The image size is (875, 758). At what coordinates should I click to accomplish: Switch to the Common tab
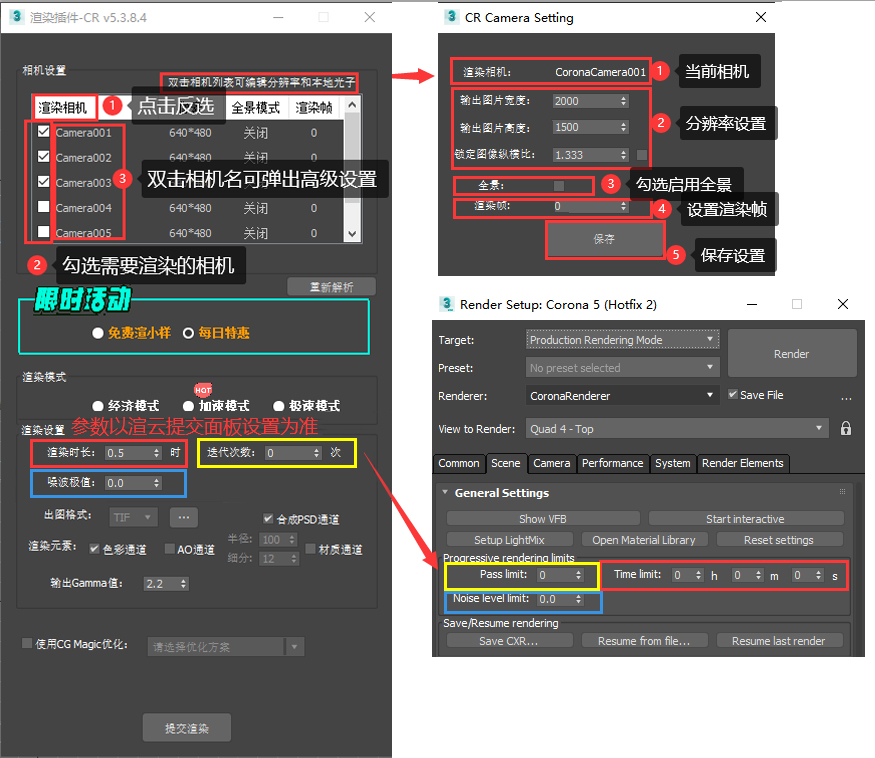click(459, 463)
